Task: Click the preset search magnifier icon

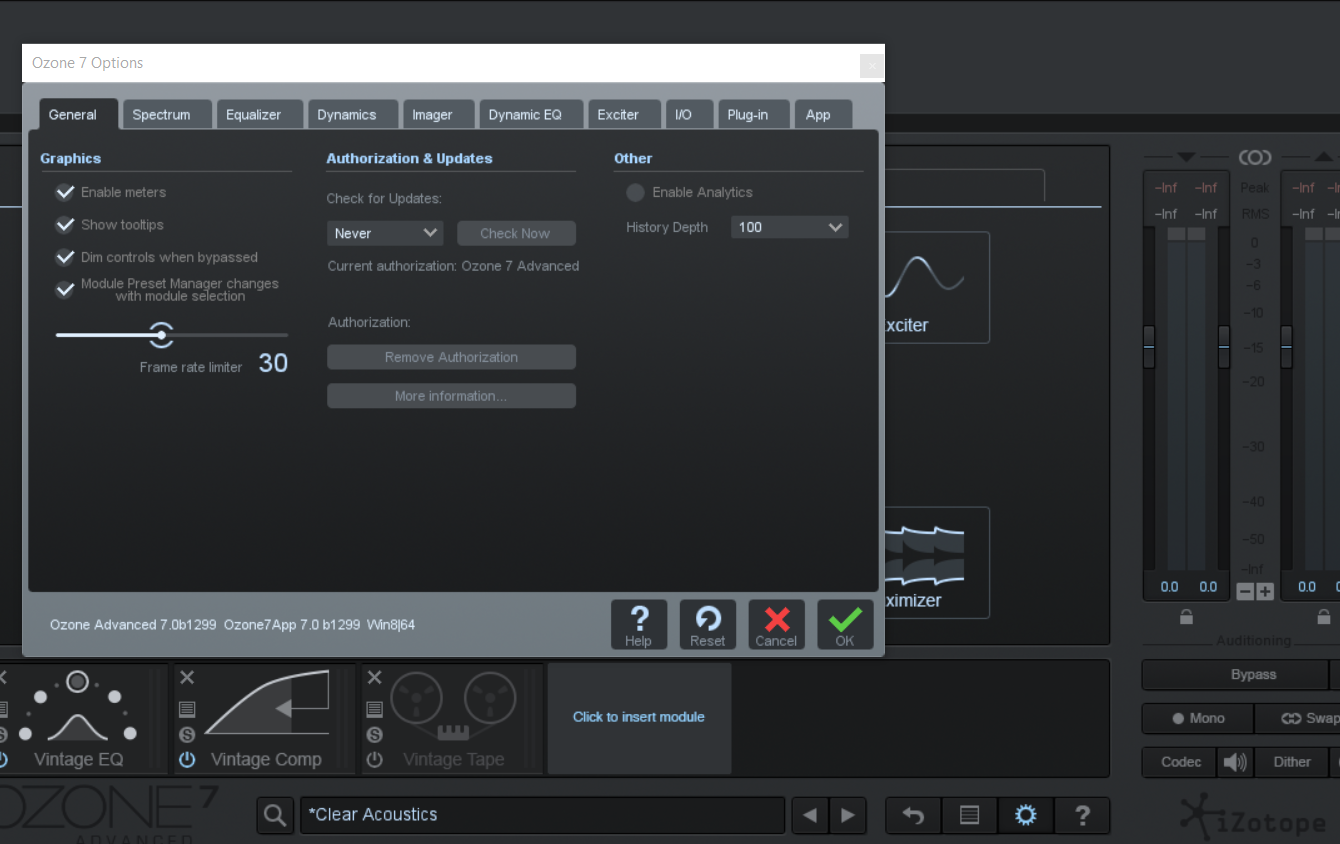Action: (x=275, y=815)
